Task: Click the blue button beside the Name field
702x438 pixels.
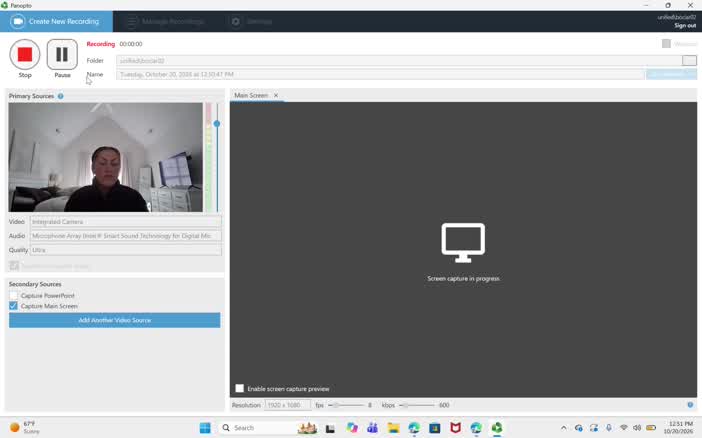Action: click(x=671, y=74)
